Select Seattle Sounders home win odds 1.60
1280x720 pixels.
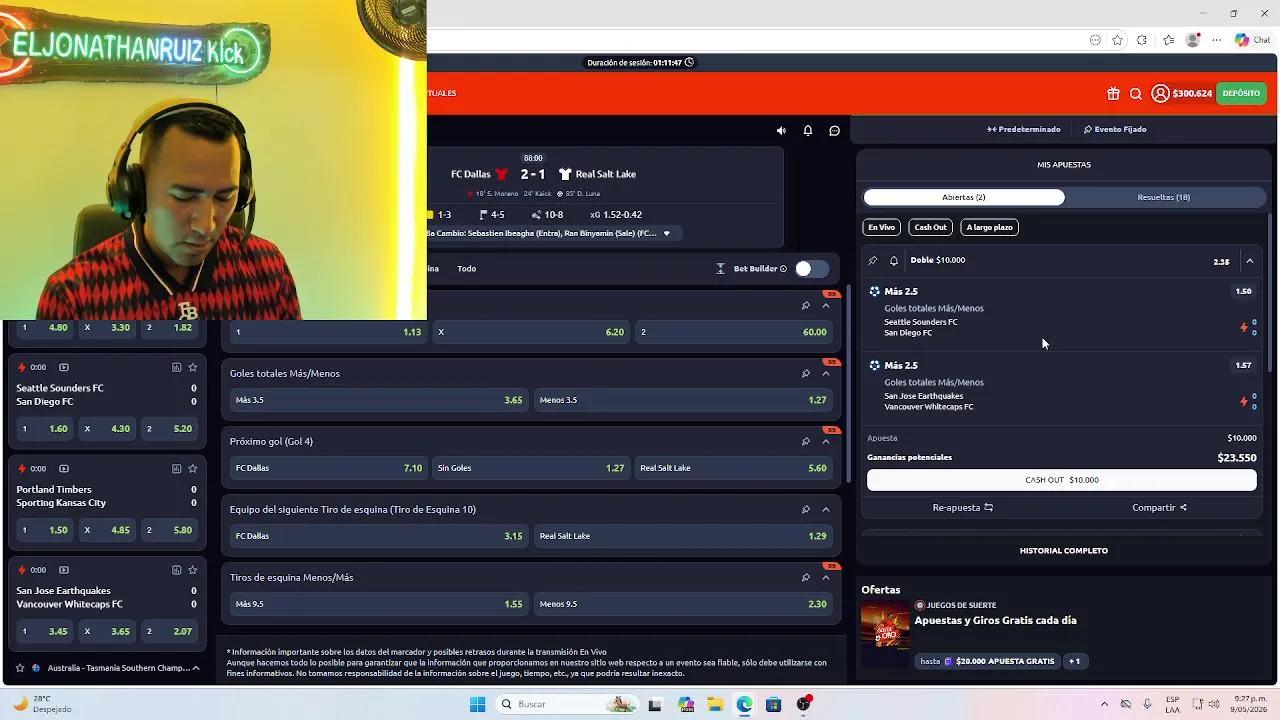[45, 429]
